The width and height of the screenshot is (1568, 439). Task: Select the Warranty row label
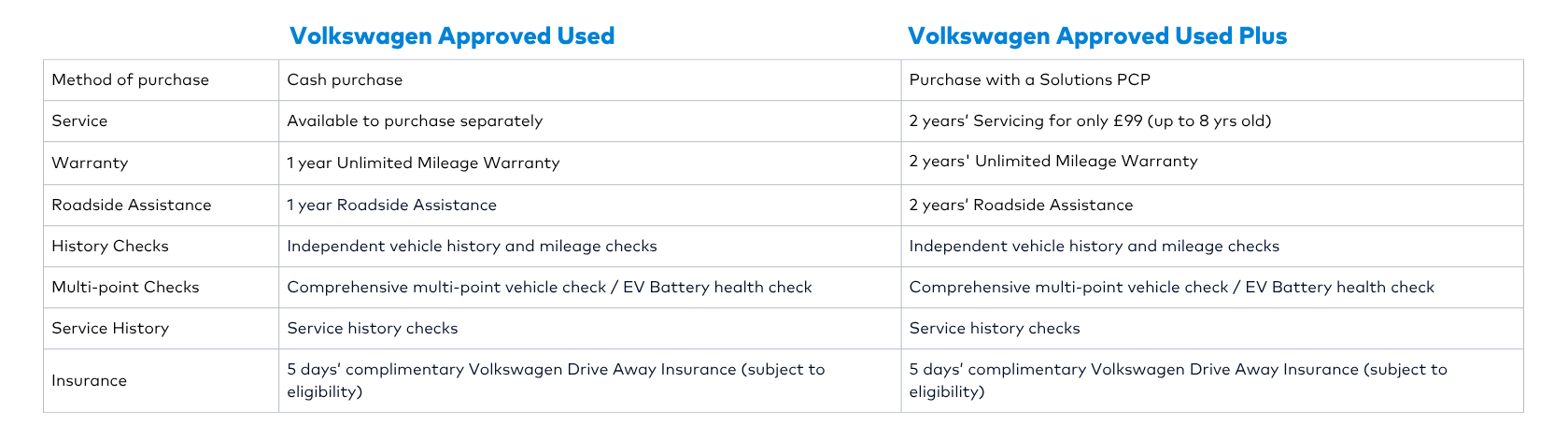point(90,163)
